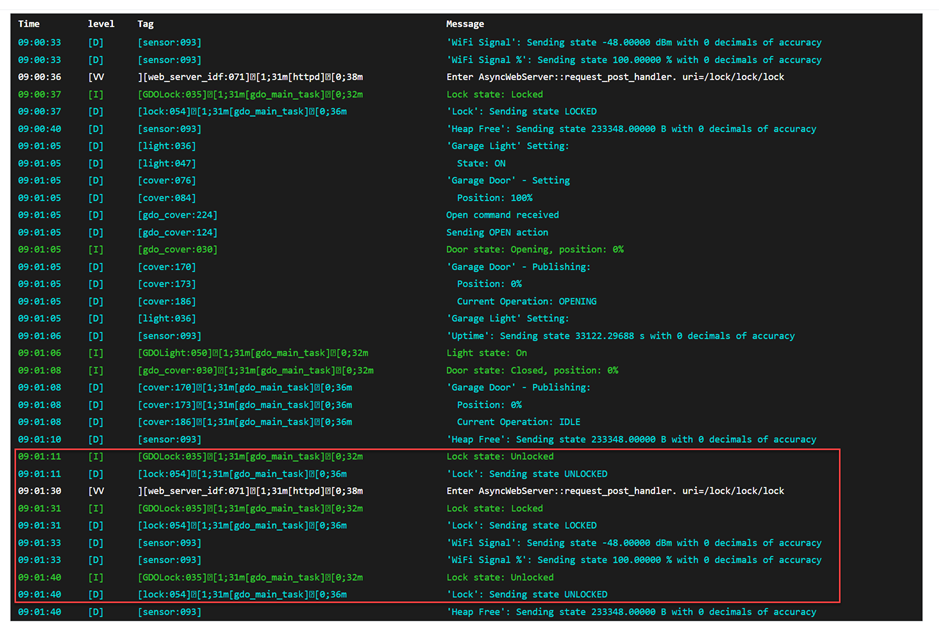Select 'Door state: Closed, position: 0%' message

532,370
